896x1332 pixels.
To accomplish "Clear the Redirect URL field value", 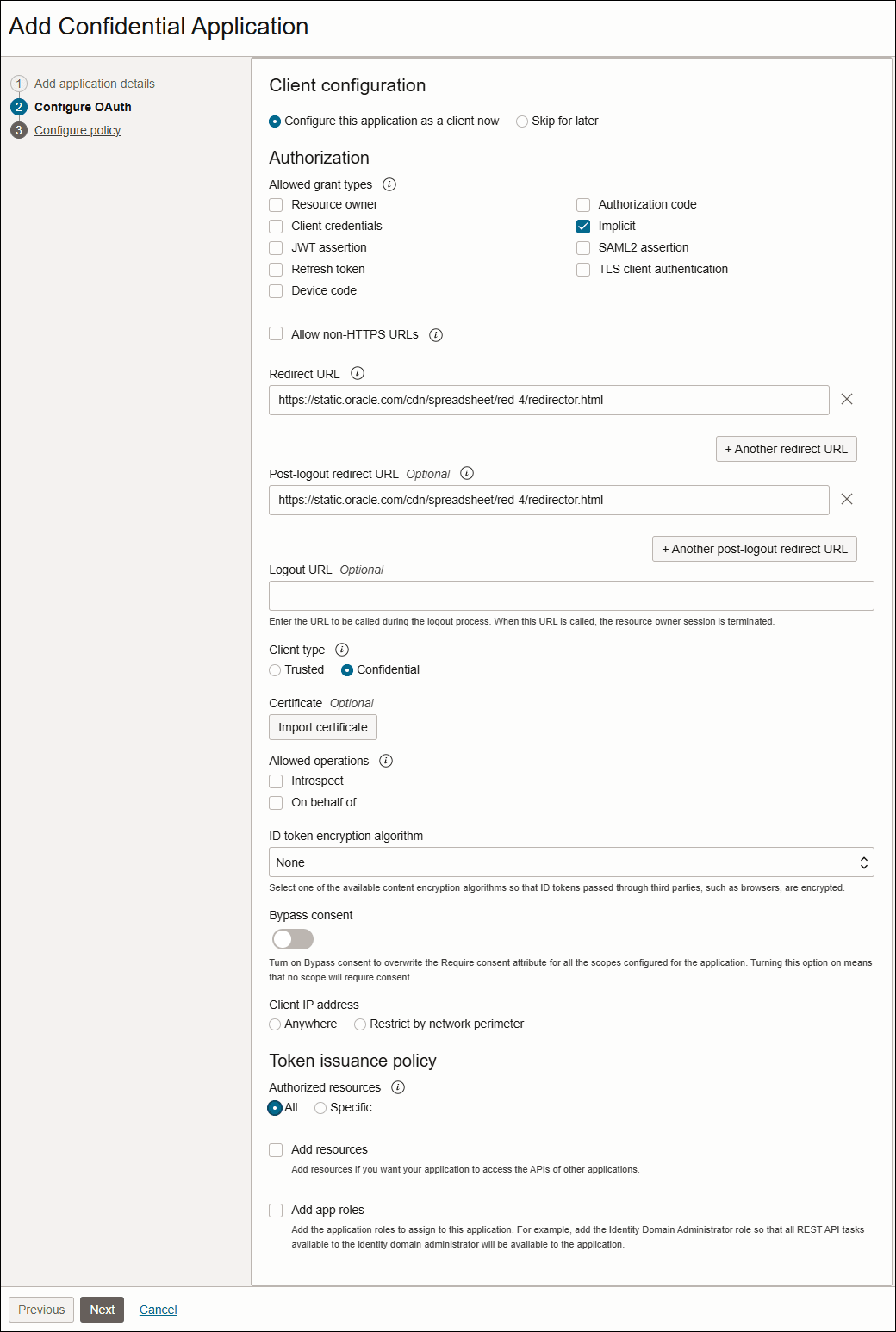I will coord(848,400).
